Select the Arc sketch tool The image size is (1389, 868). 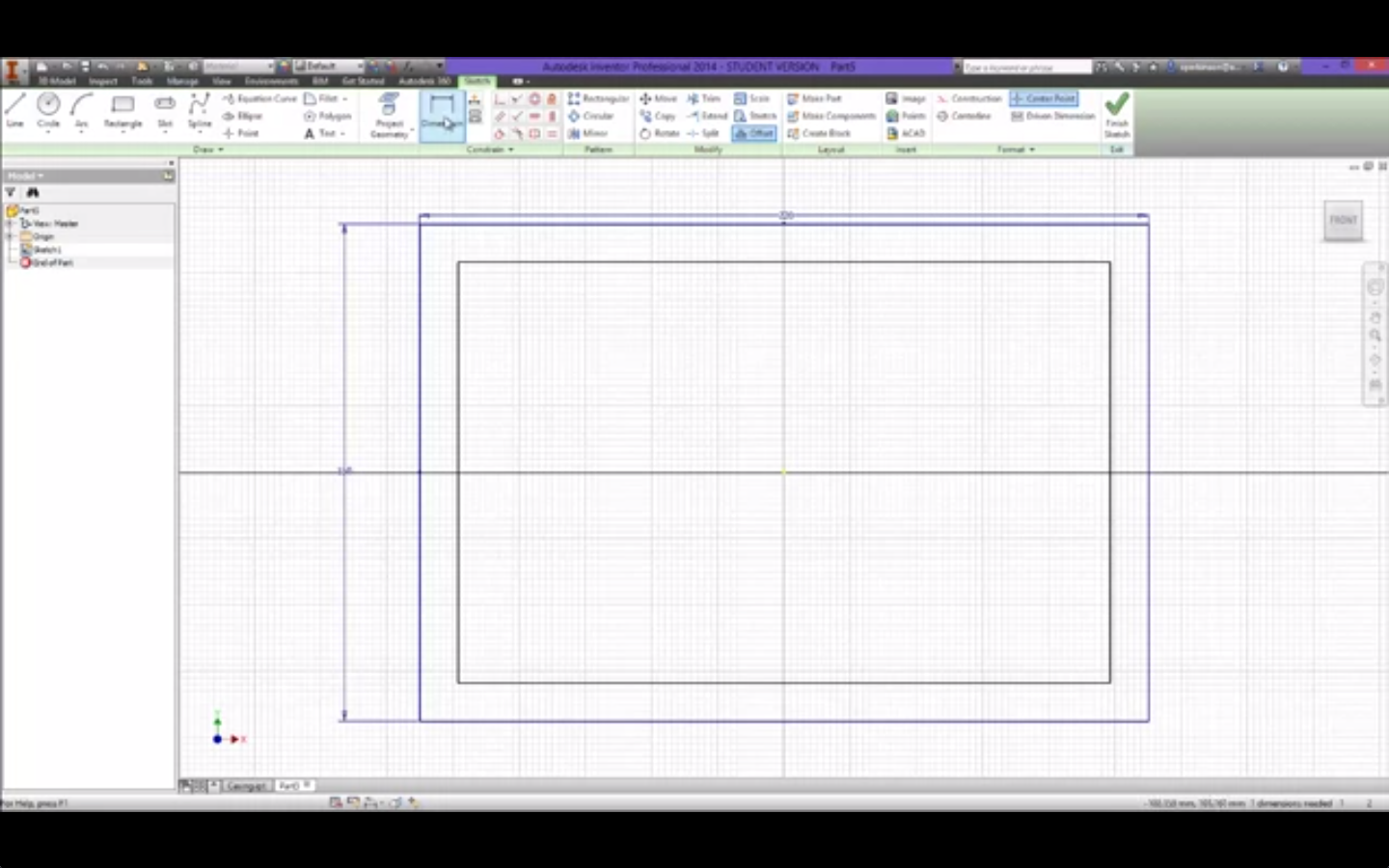click(82, 110)
